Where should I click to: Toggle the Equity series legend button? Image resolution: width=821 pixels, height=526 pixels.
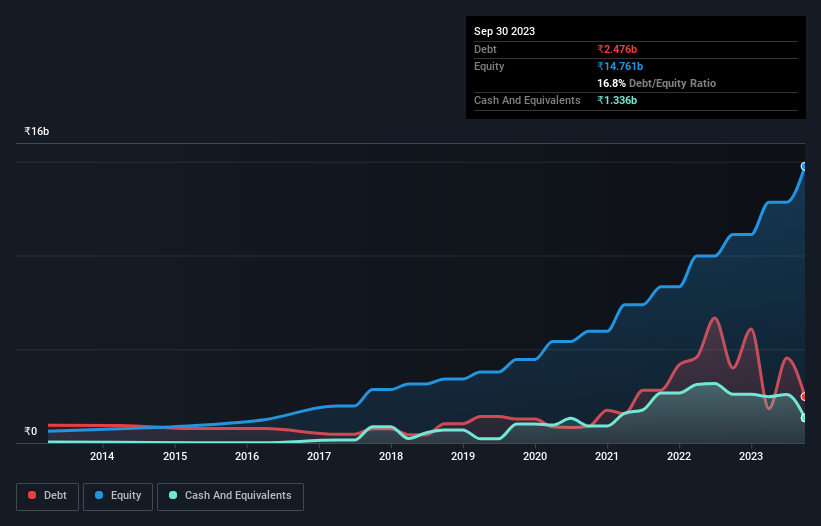(118, 496)
